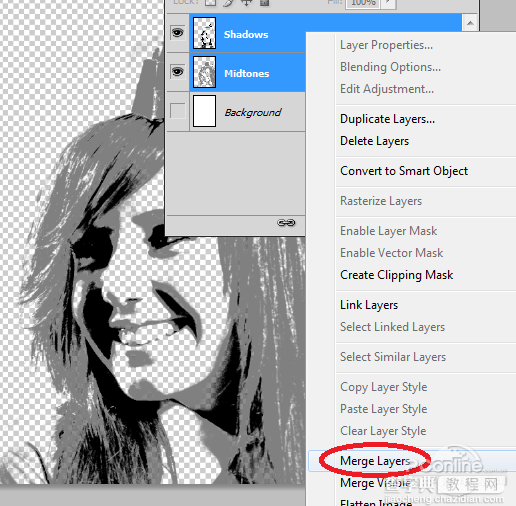Select Delete Layers menu entry
The width and height of the screenshot is (516, 506).
(x=374, y=141)
